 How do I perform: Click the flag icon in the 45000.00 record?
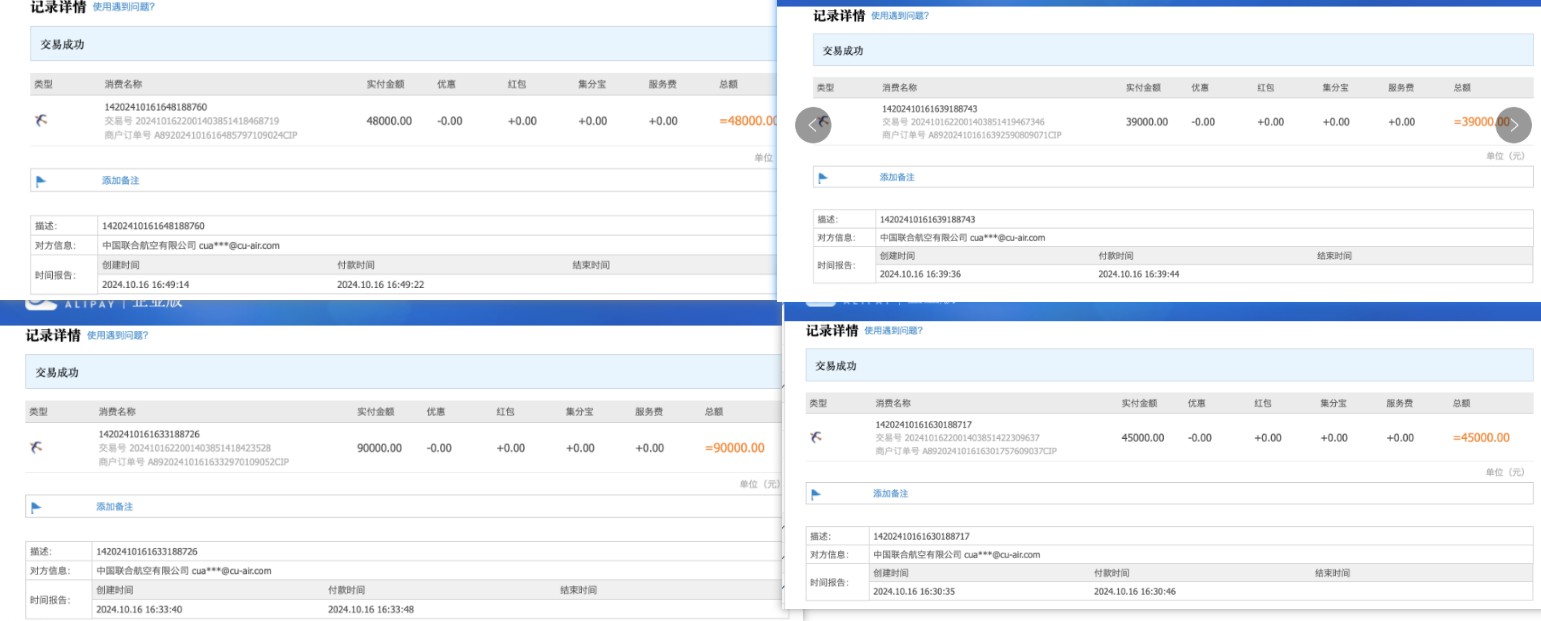point(816,494)
